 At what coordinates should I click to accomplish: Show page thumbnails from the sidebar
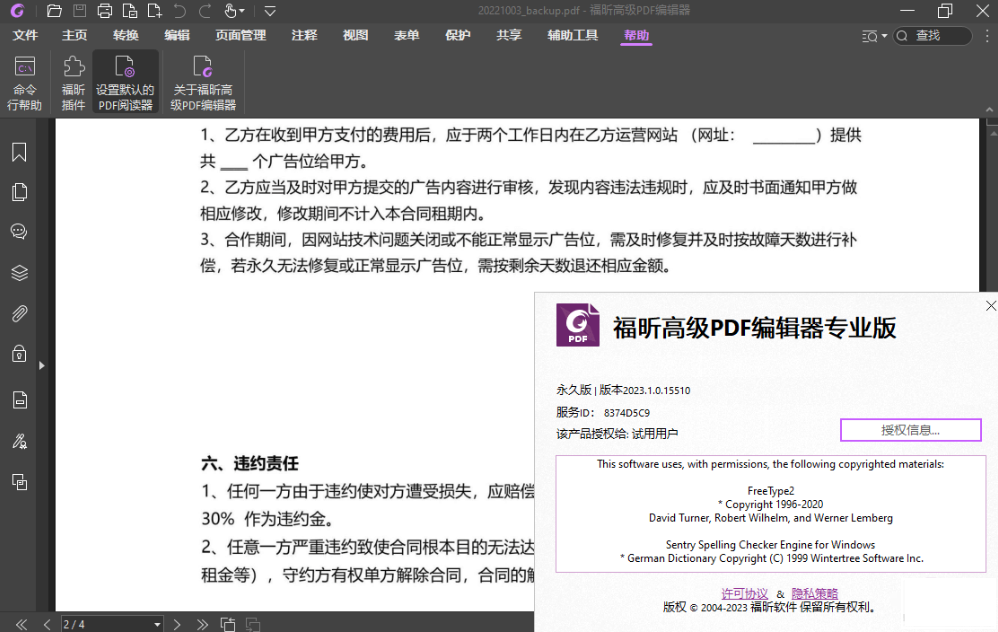[x=19, y=192]
